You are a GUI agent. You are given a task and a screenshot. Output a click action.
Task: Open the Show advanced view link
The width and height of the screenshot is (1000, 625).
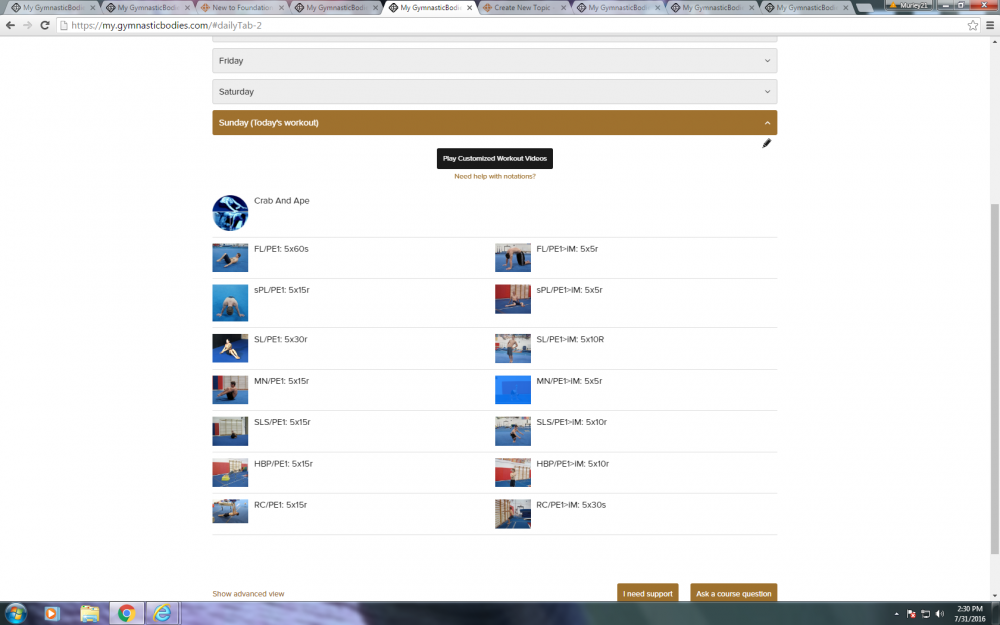pyautogui.click(x=248, y=594)
